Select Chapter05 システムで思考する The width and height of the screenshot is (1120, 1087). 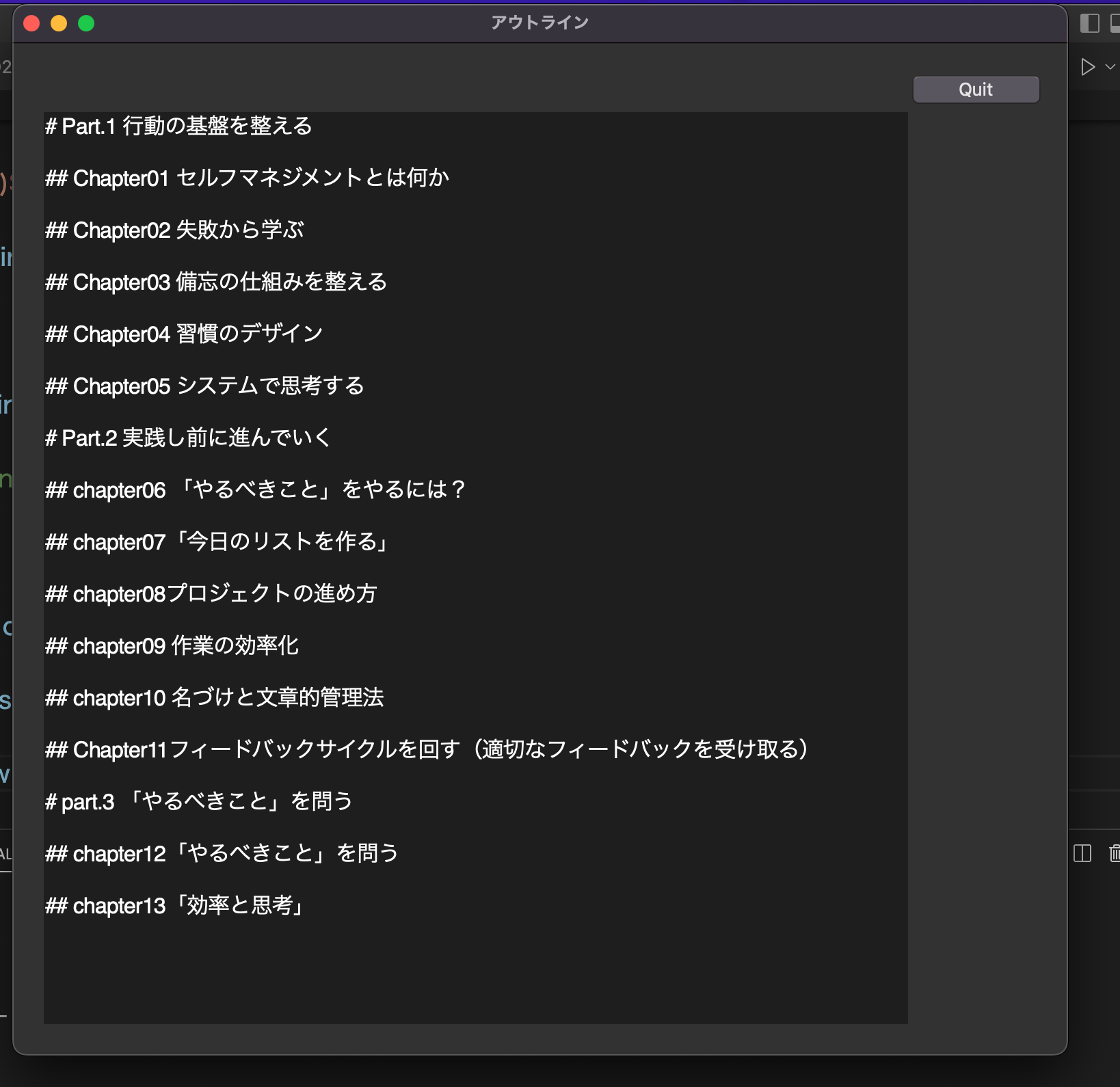(x=205, y=386)
